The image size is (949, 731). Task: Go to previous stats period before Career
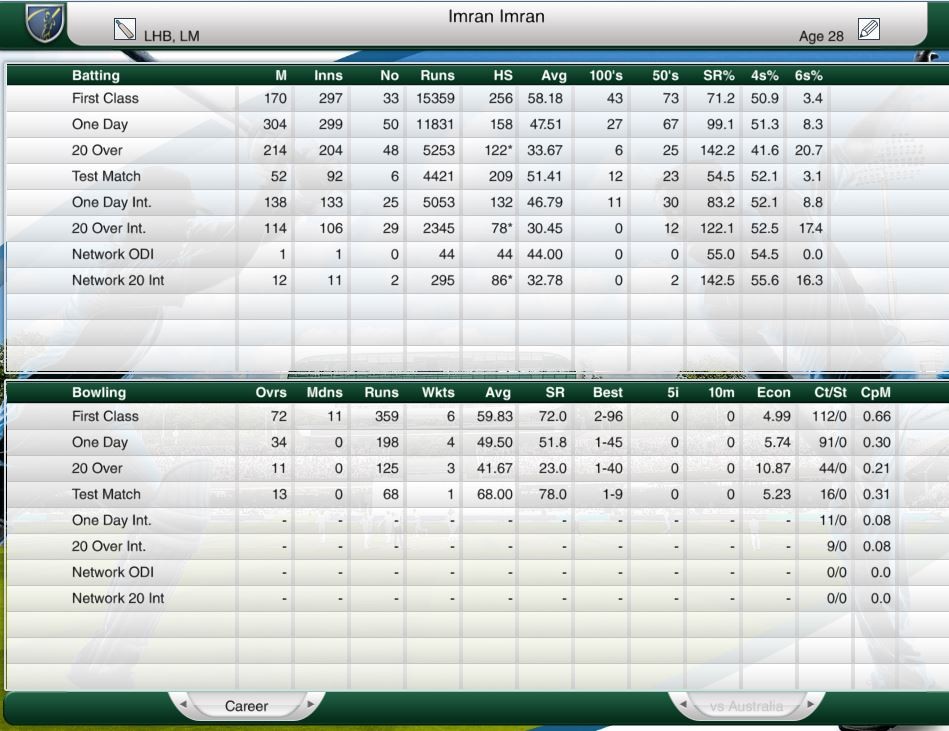(183, 704)
